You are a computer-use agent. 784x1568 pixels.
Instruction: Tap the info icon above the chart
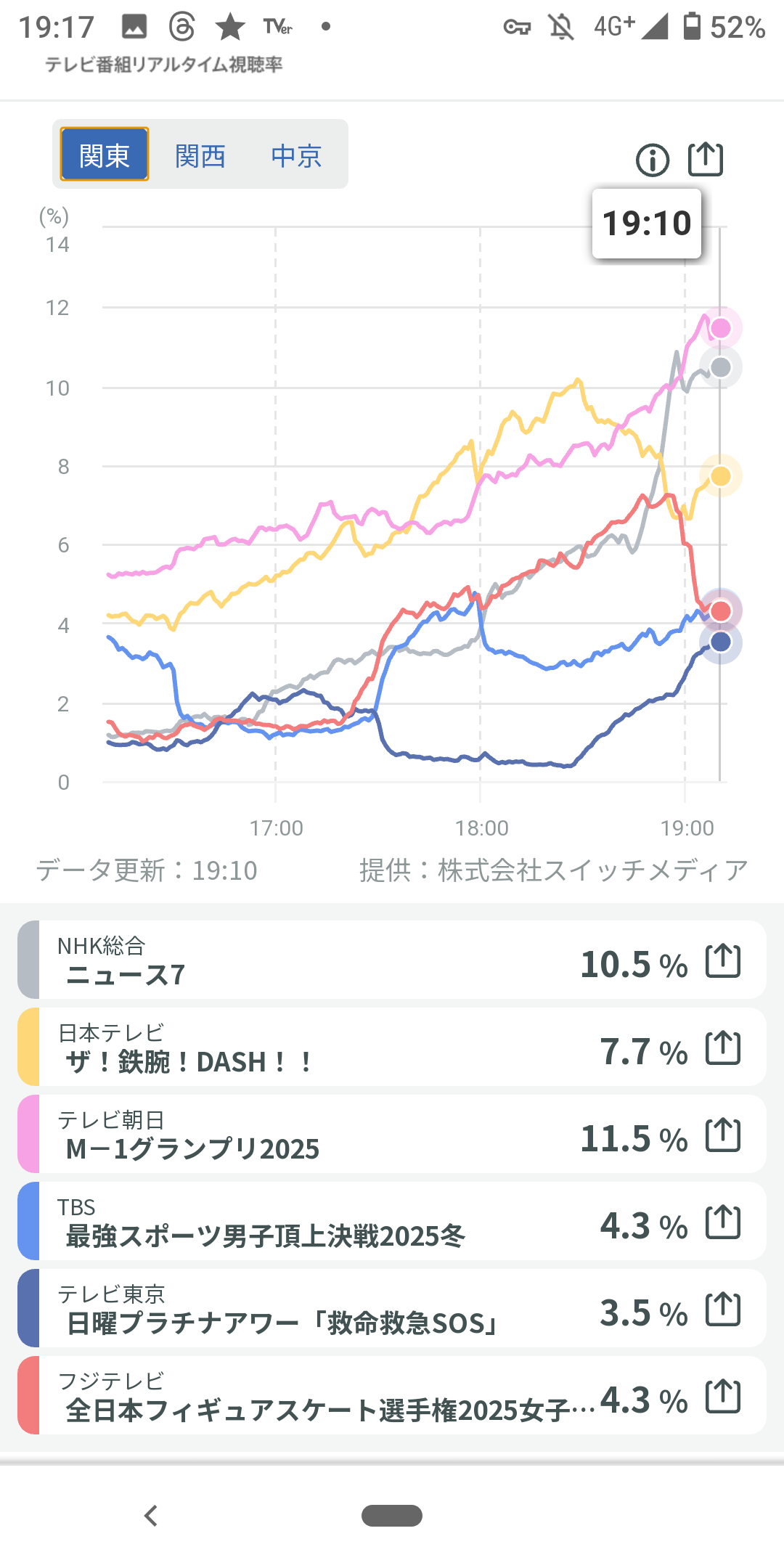click(x=652, y=160)
